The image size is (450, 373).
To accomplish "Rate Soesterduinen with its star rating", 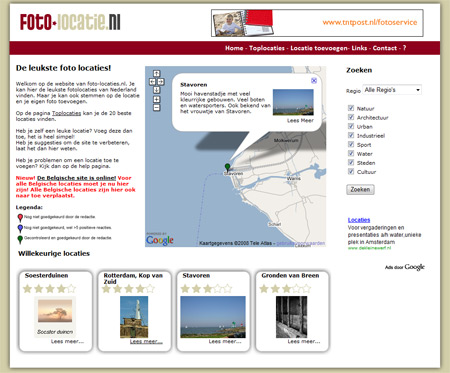I will pos(49,289).
